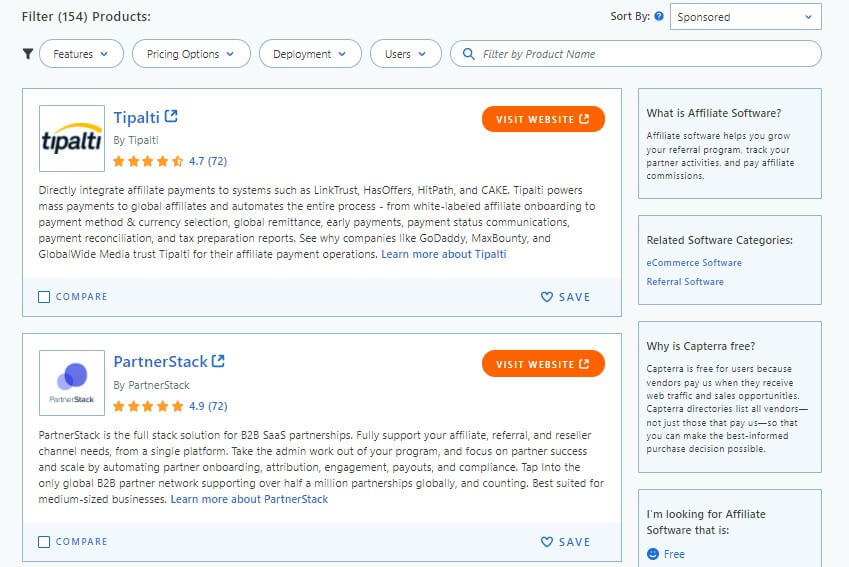
Task: Open the Sort By Sponsored dropdown
Action: coord(744,17)
